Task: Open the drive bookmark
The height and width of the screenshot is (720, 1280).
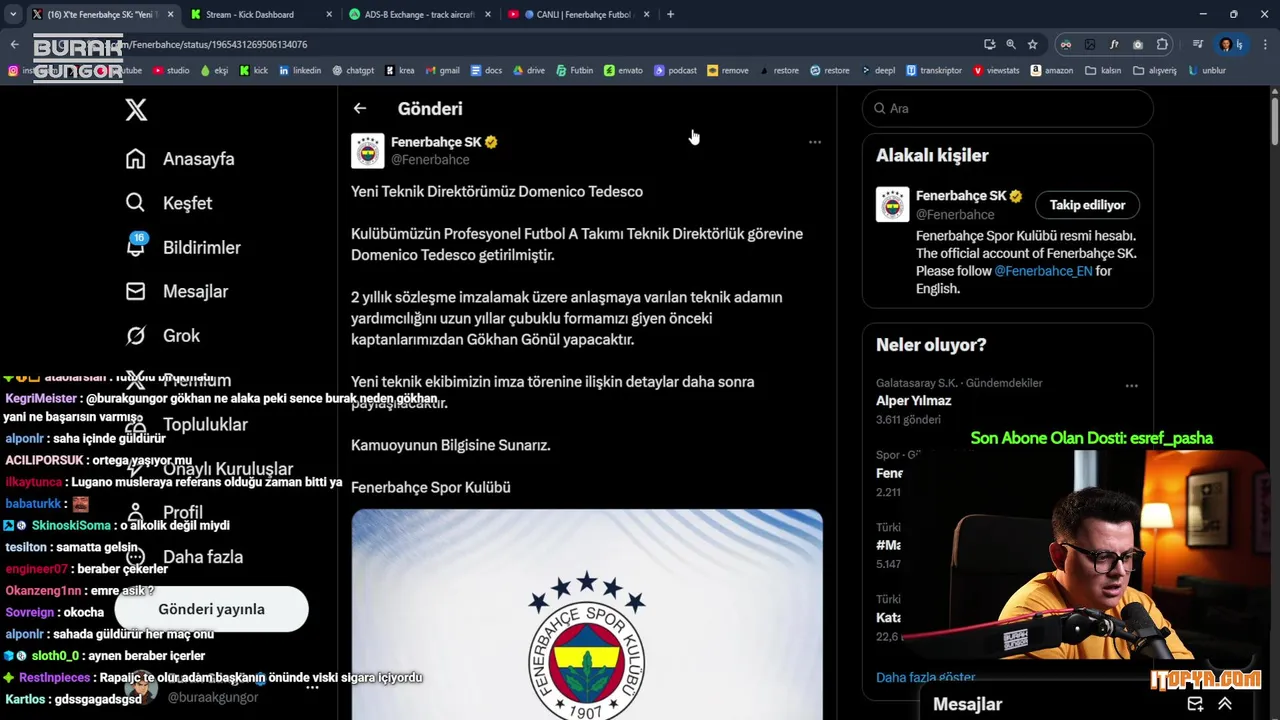Action: 529,71
